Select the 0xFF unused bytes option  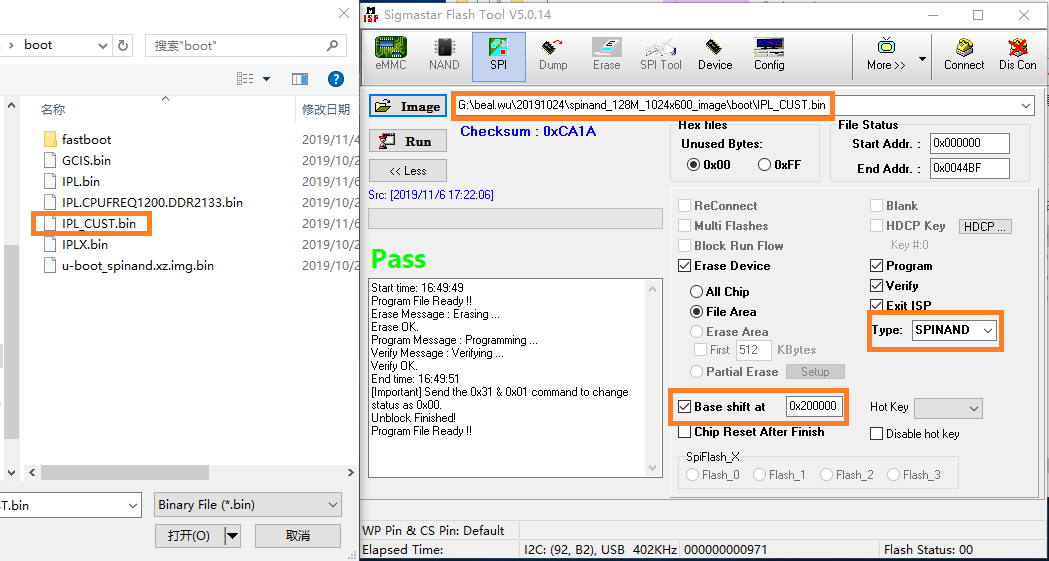click(x=765, y=165)
